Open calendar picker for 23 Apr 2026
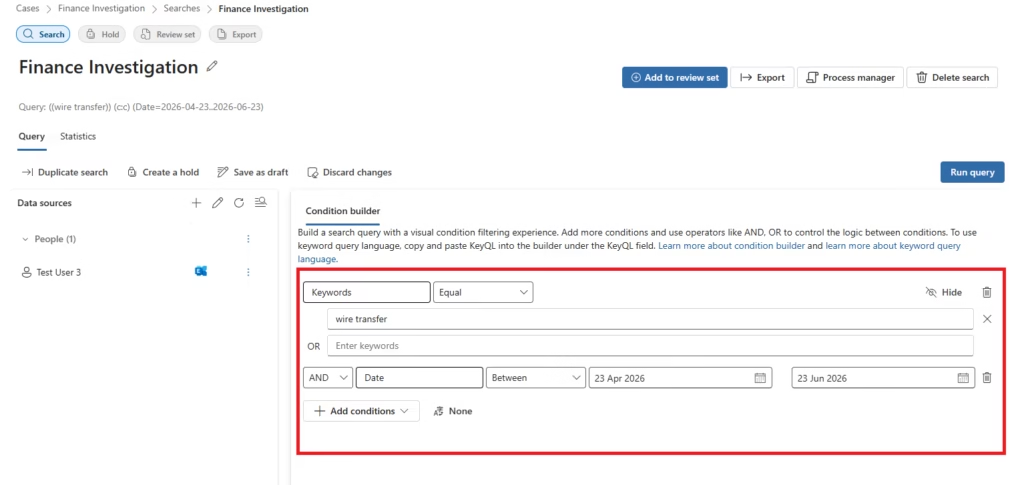1024x485 pixels. tap(760, 378)
